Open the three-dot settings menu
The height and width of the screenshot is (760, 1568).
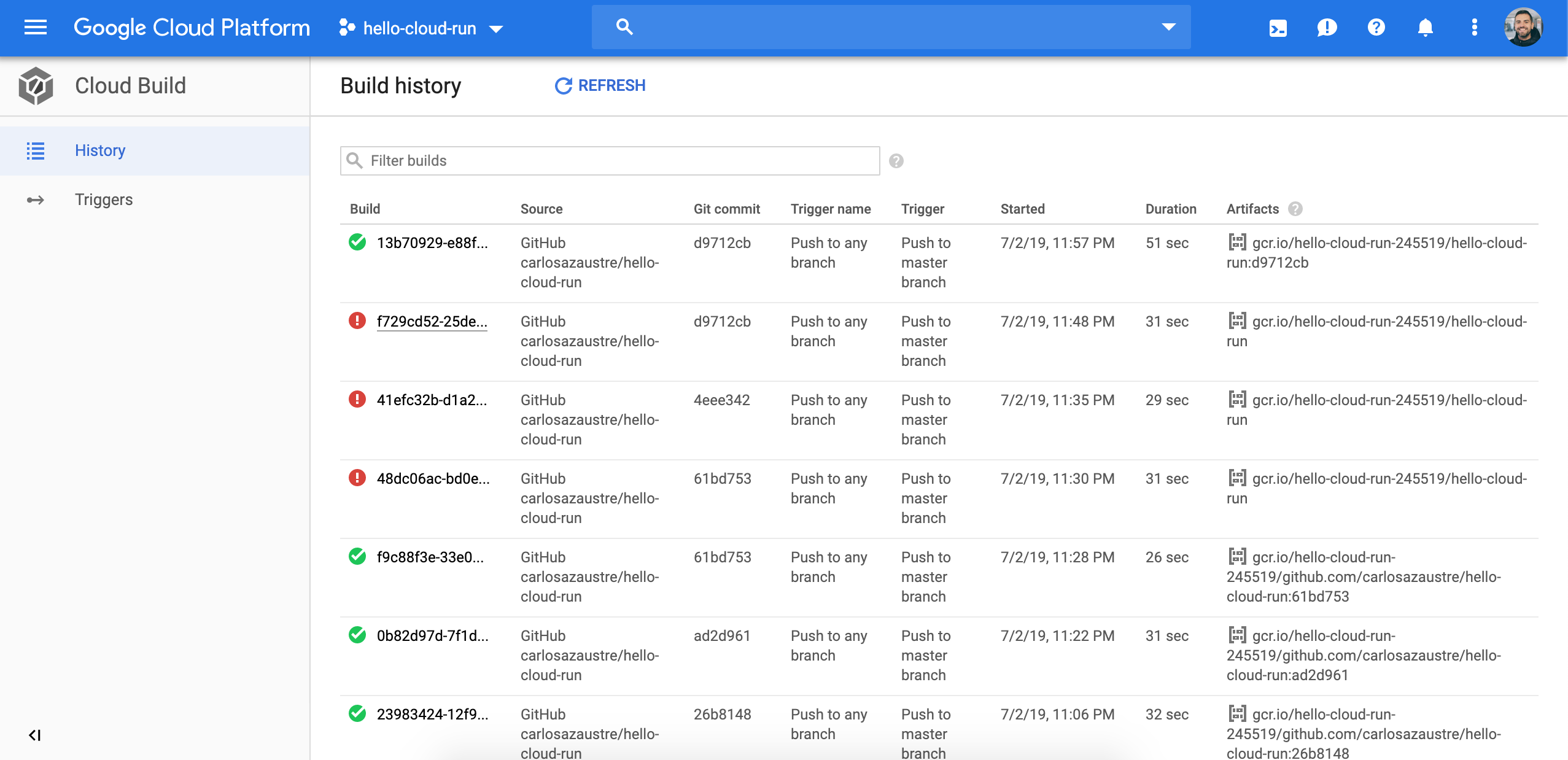click(1475, 28)
